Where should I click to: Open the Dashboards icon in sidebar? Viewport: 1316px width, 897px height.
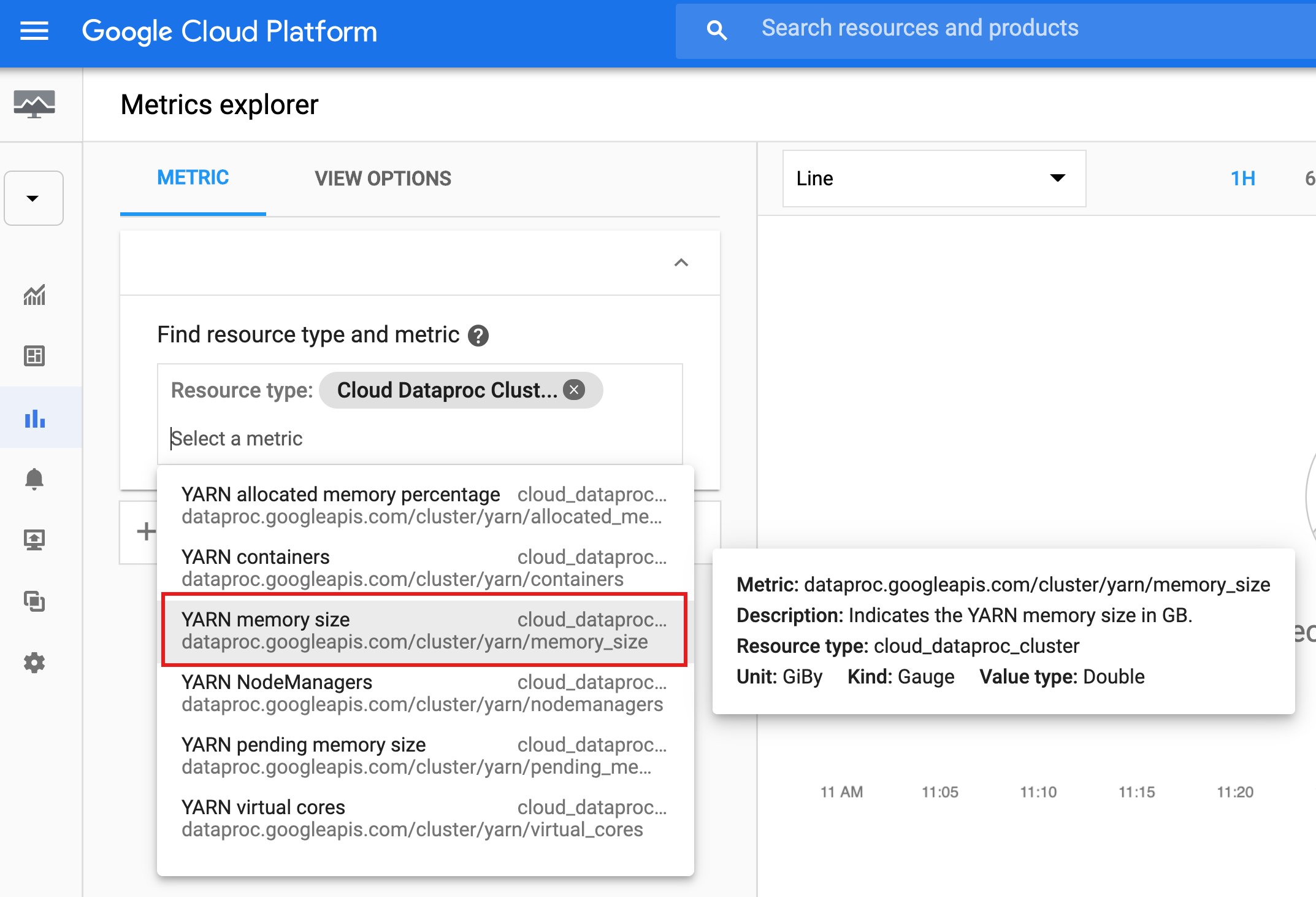(34, 356)
